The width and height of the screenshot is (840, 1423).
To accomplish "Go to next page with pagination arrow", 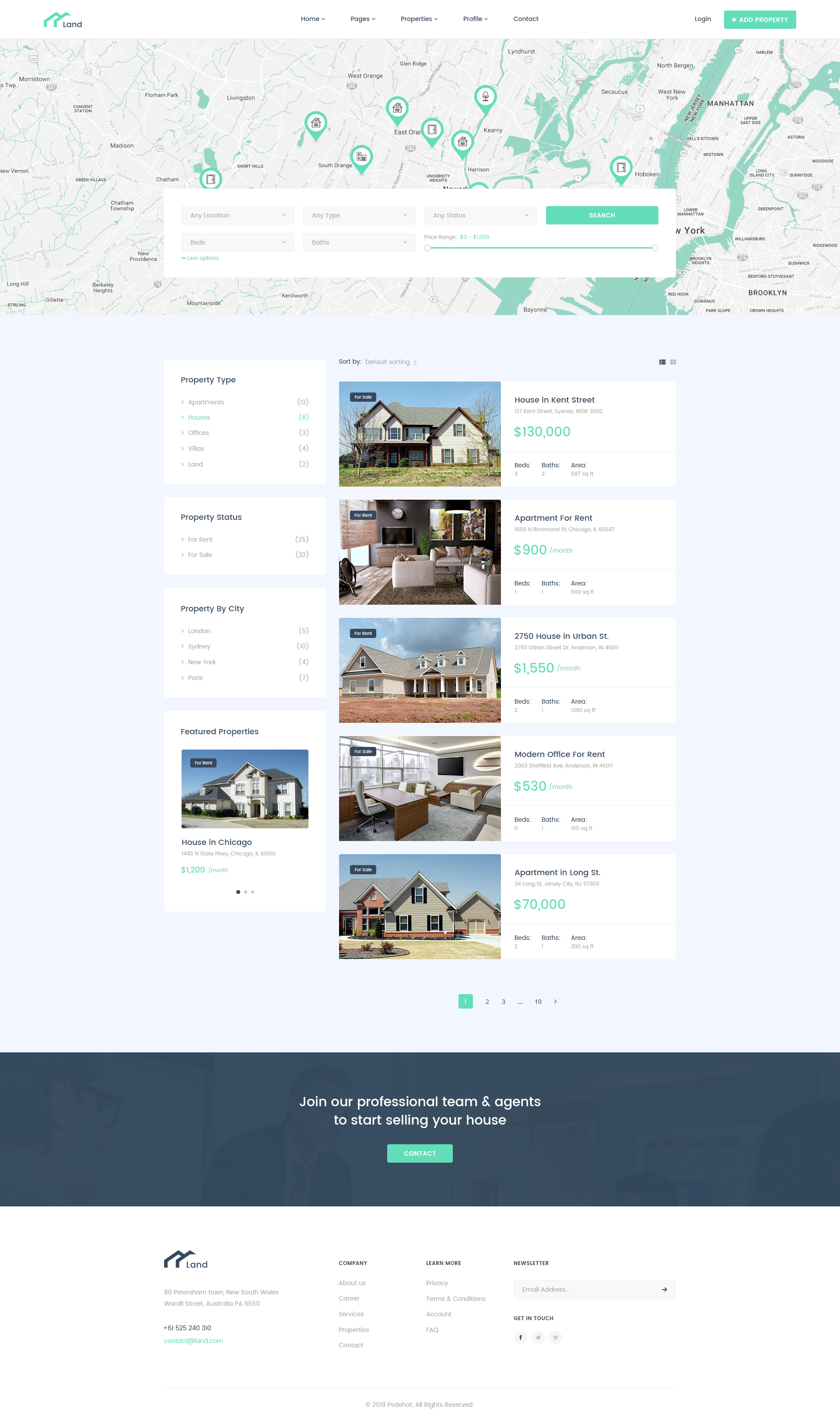I will coord(555,1001).
